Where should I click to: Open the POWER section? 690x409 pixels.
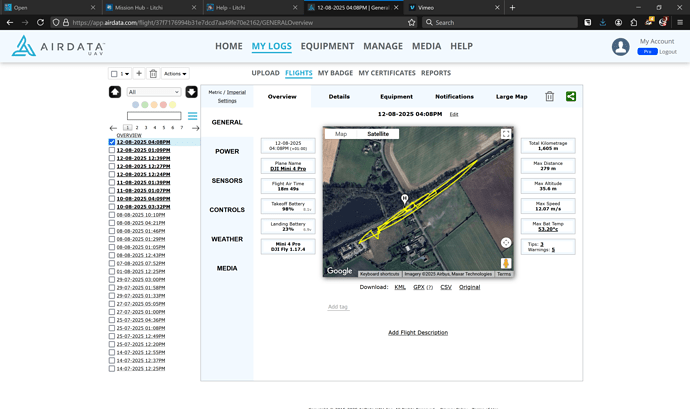pyautogui.click(x=227, y=151)
